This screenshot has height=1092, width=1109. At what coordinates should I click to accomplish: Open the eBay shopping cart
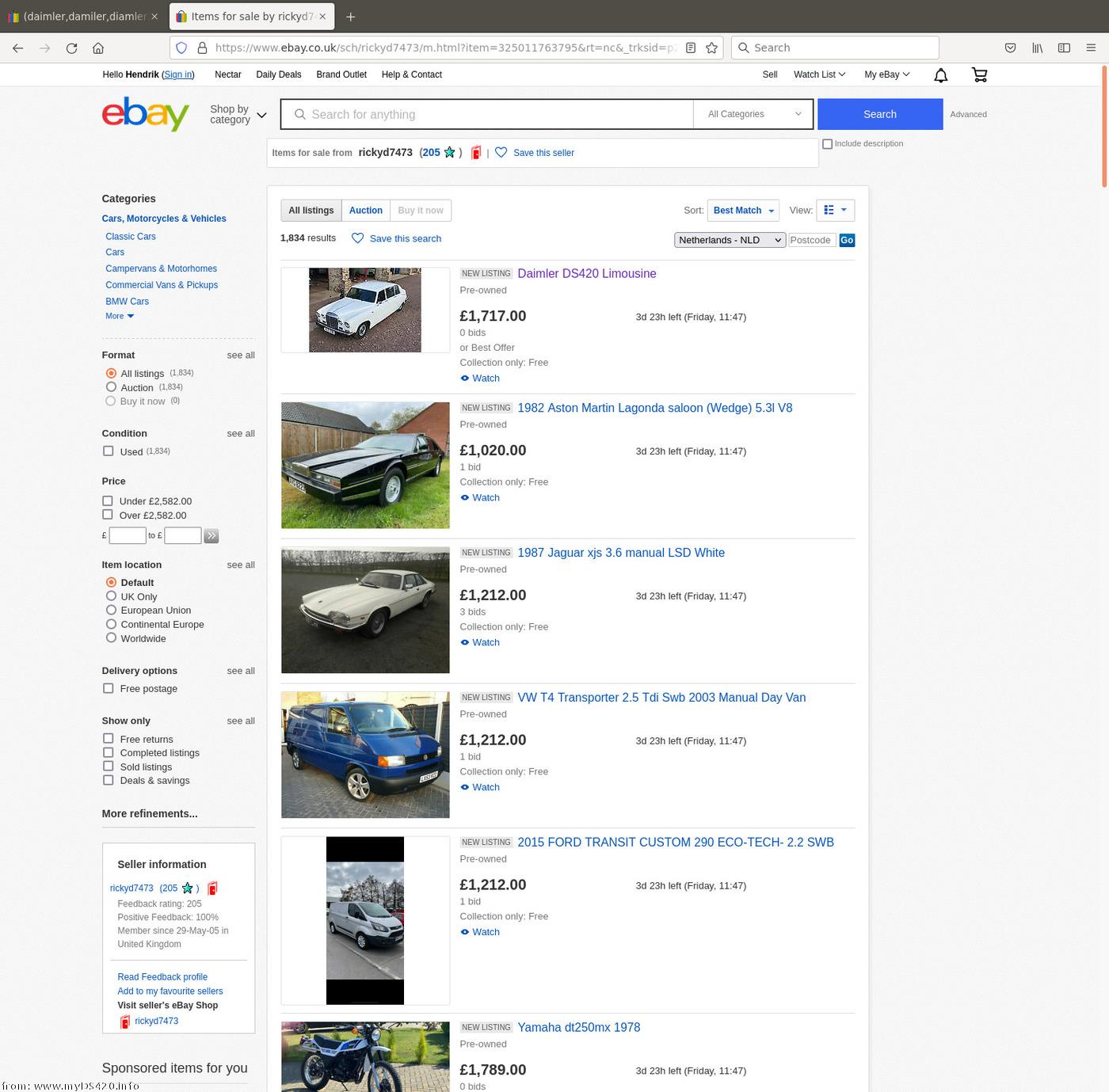pyautogui.click(x=980, y=74)
